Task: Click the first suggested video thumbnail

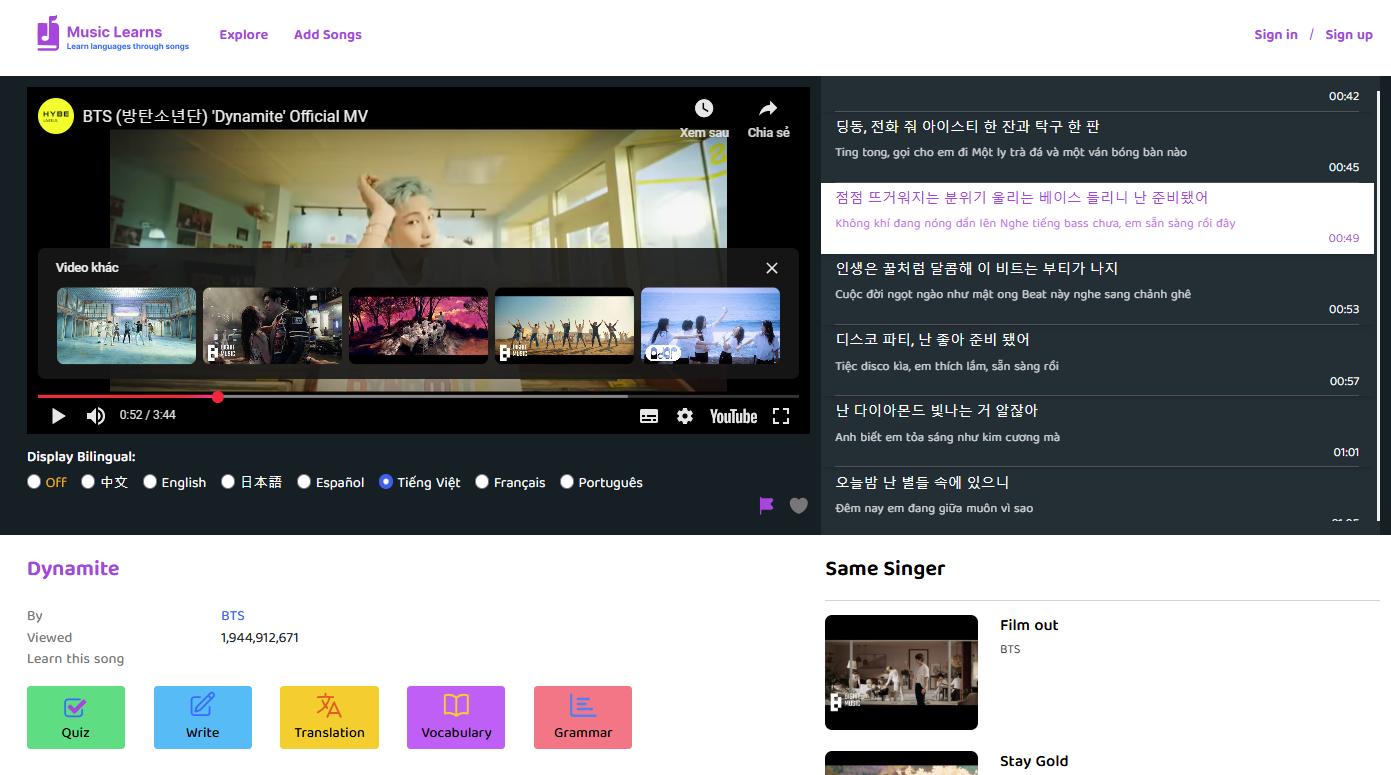Action: 126,326
